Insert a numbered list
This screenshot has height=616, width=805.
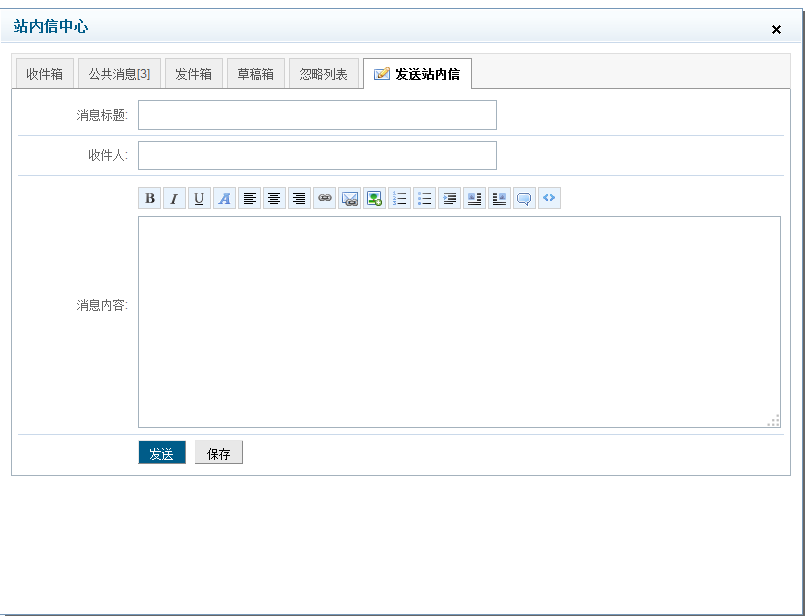coord(399,198)
